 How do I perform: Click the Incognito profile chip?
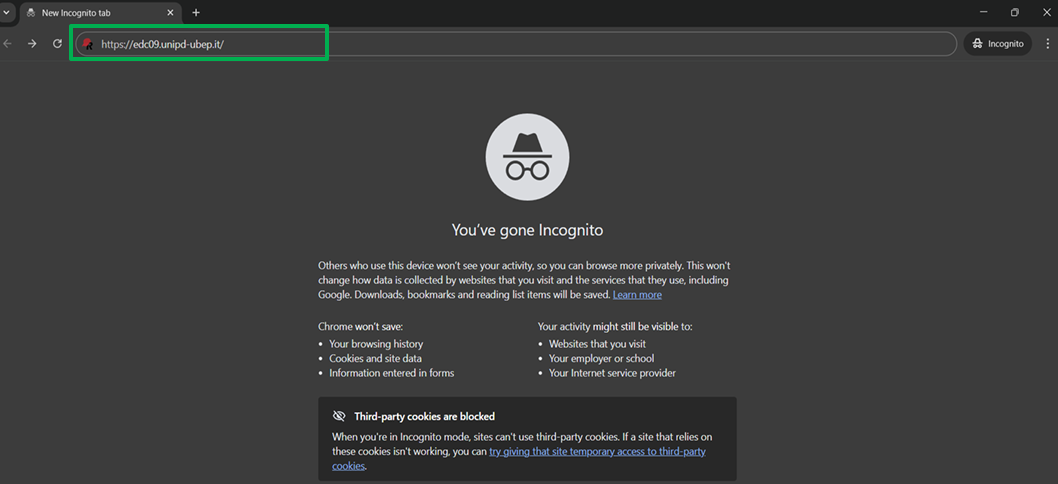point(997,44)
